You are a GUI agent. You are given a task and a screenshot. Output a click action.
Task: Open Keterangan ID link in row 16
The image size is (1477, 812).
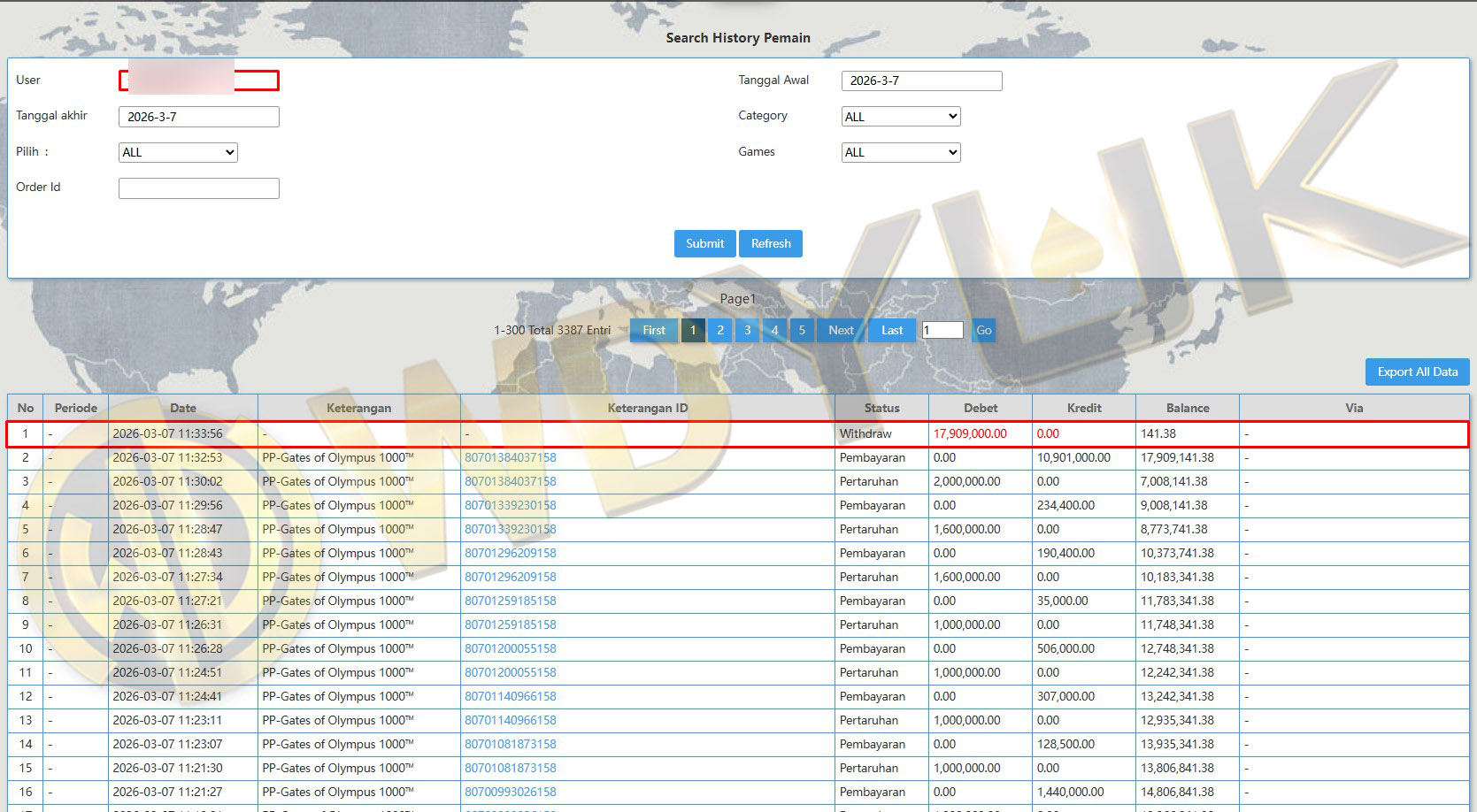click(511, 793)
